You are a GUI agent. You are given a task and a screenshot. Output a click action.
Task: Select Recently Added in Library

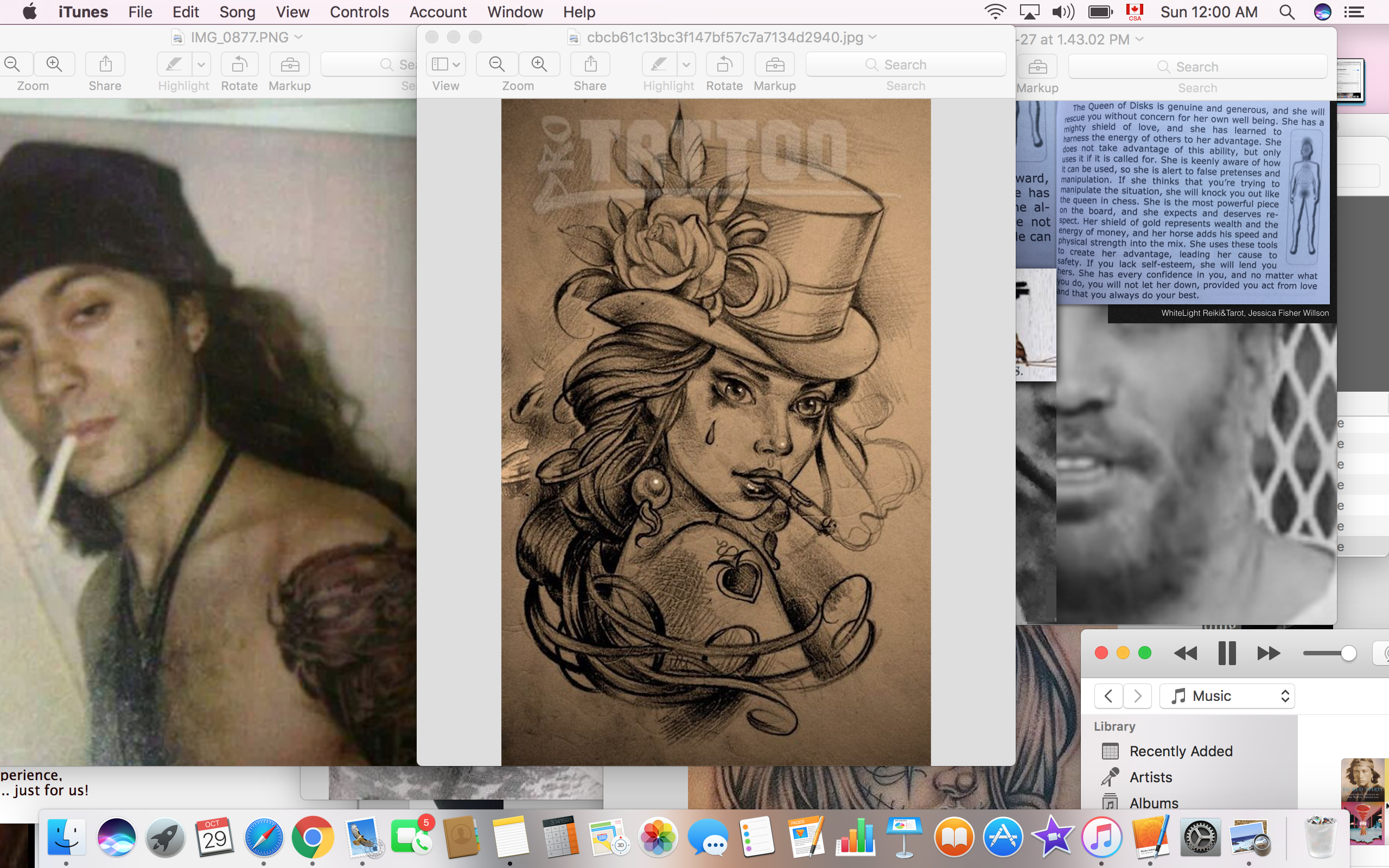coord(1180,751)
